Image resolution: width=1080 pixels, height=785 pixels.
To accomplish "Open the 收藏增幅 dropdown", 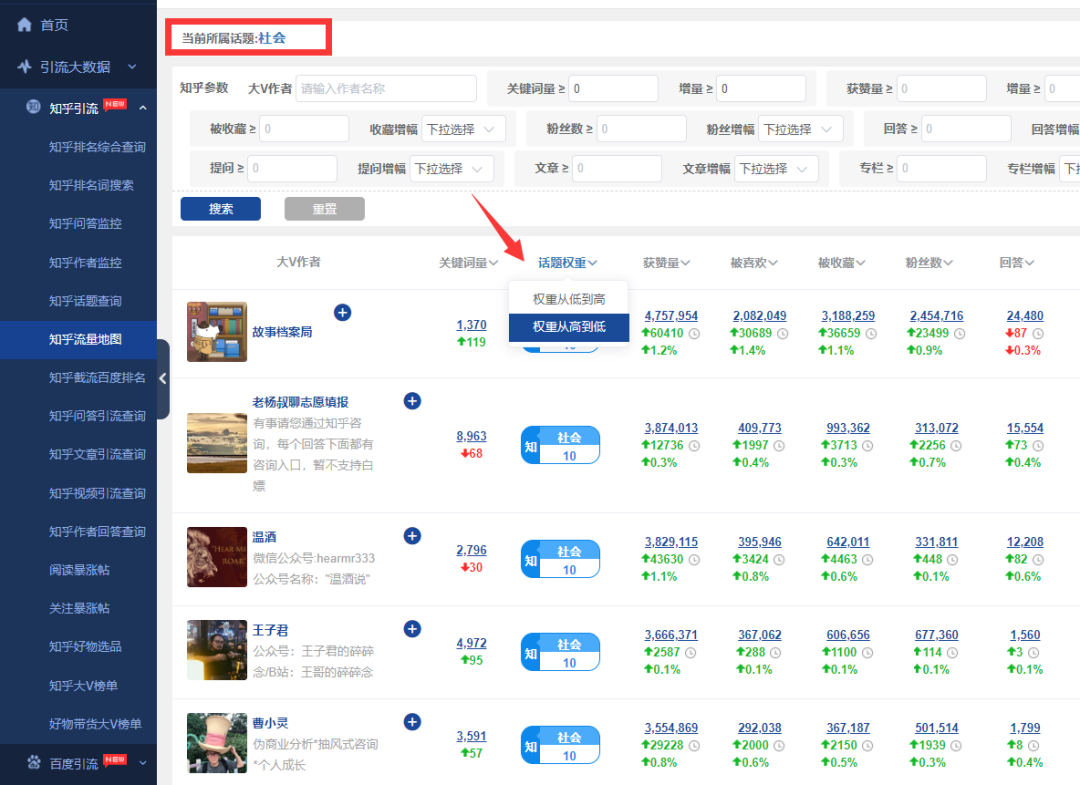I will pos(463,129).
